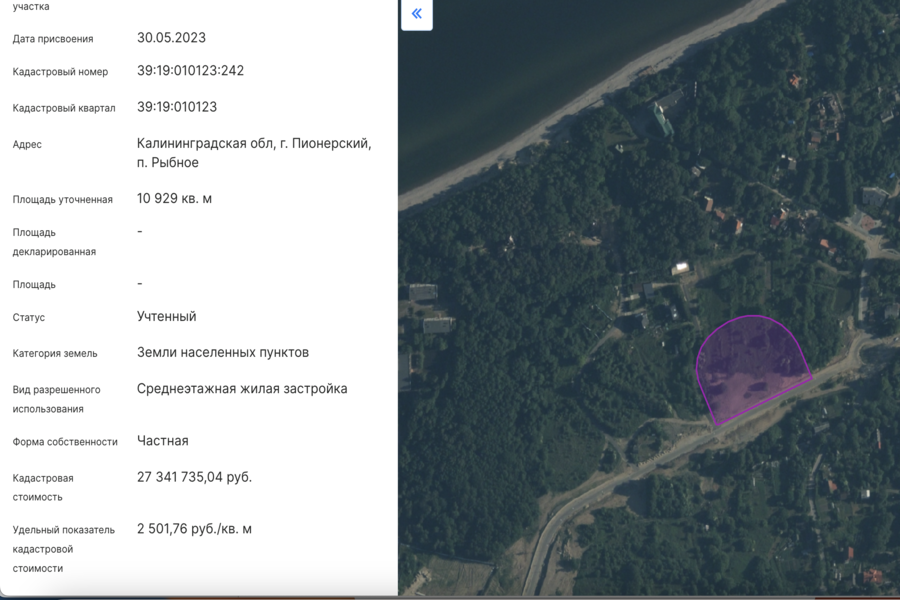The height and width of the screenshot is (600, 900).
Task: Collapse the info panel with double-chevron button
Action: coord(416,14)
